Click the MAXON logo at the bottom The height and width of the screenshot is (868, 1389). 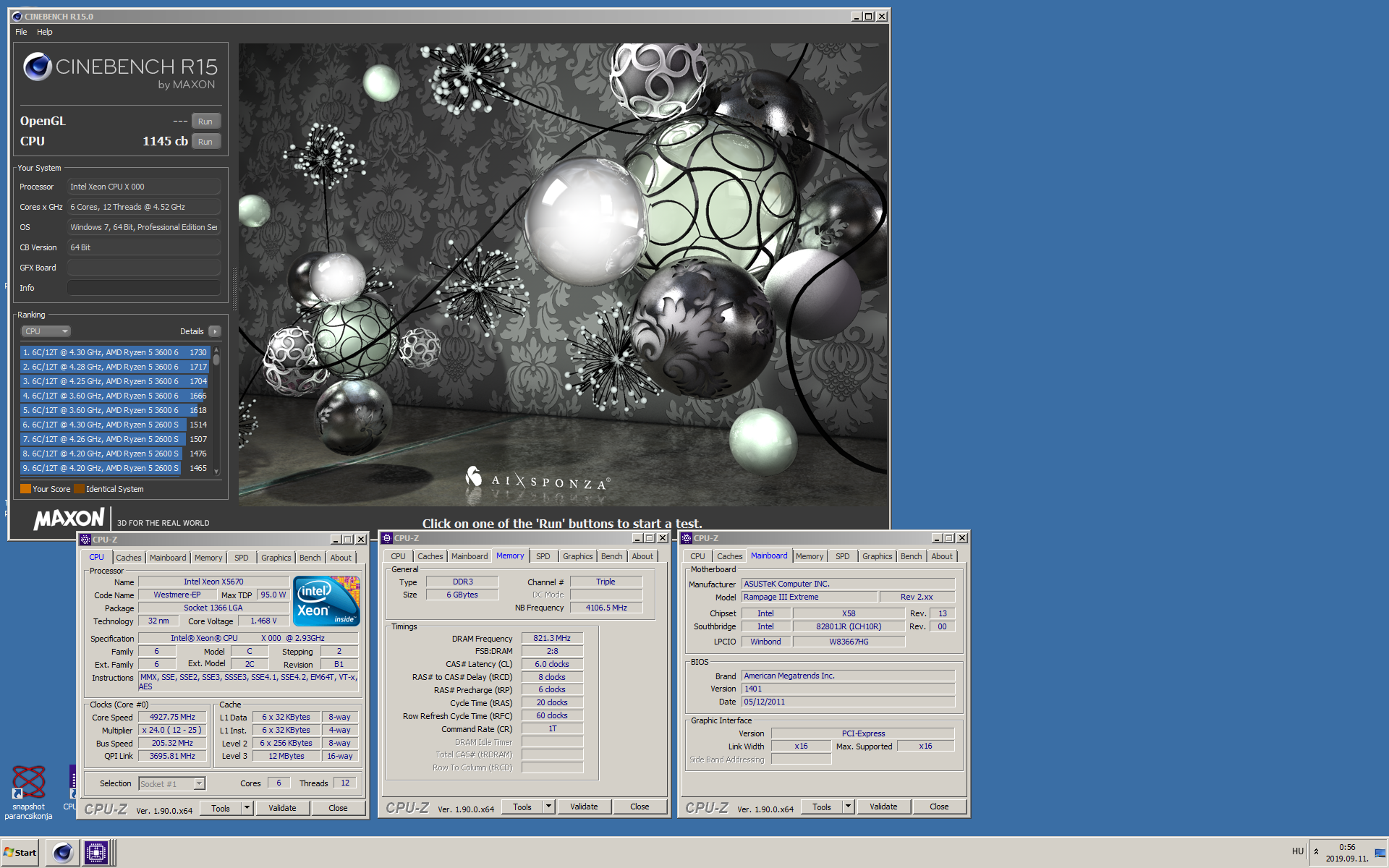(69, 519)
